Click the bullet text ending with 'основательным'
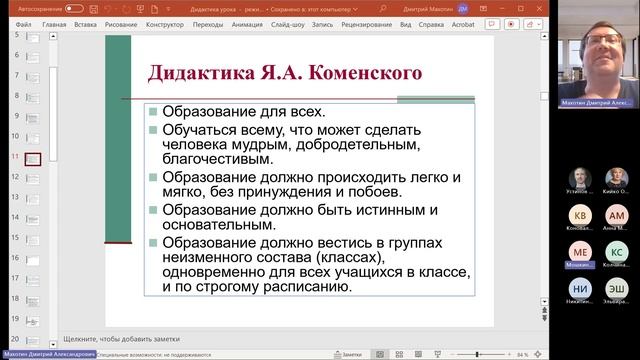Screen dimensions: 640x360 (300, 217)
